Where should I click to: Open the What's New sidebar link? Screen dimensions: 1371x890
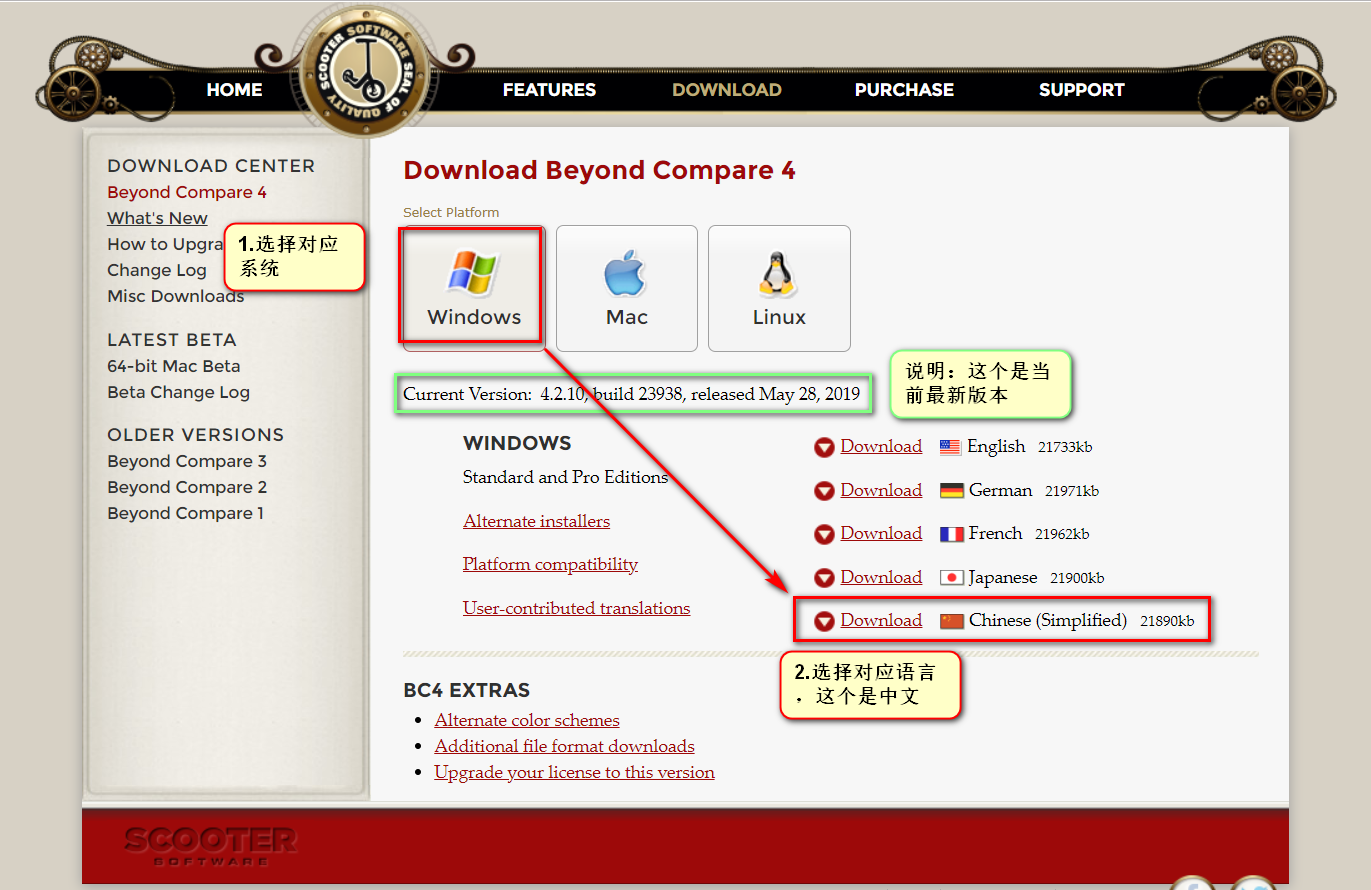click(157, 218)
